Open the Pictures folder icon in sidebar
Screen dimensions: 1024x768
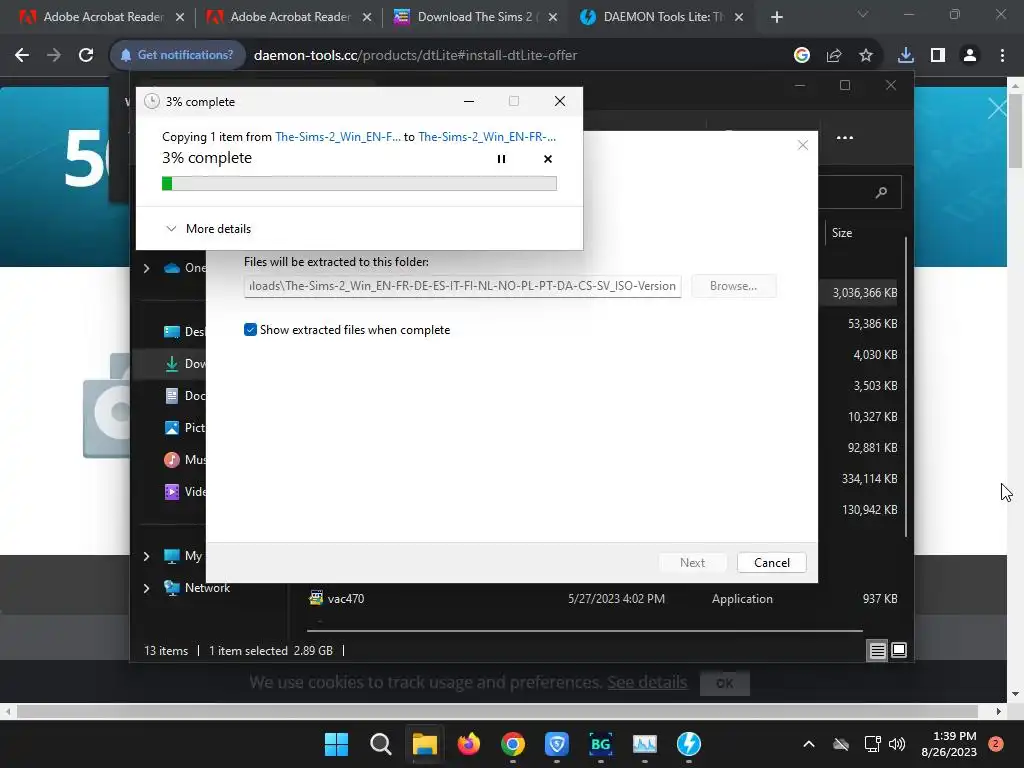[172, 428]
